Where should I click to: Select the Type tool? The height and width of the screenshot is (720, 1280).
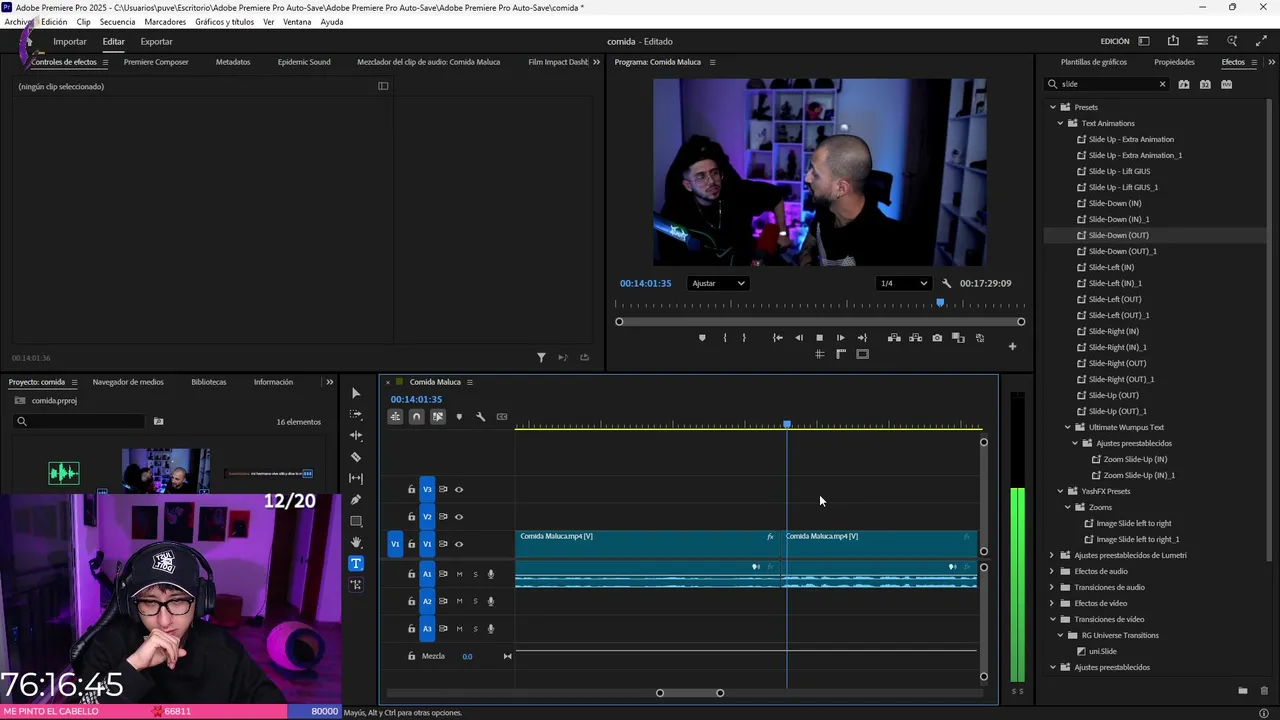point(356,563)
